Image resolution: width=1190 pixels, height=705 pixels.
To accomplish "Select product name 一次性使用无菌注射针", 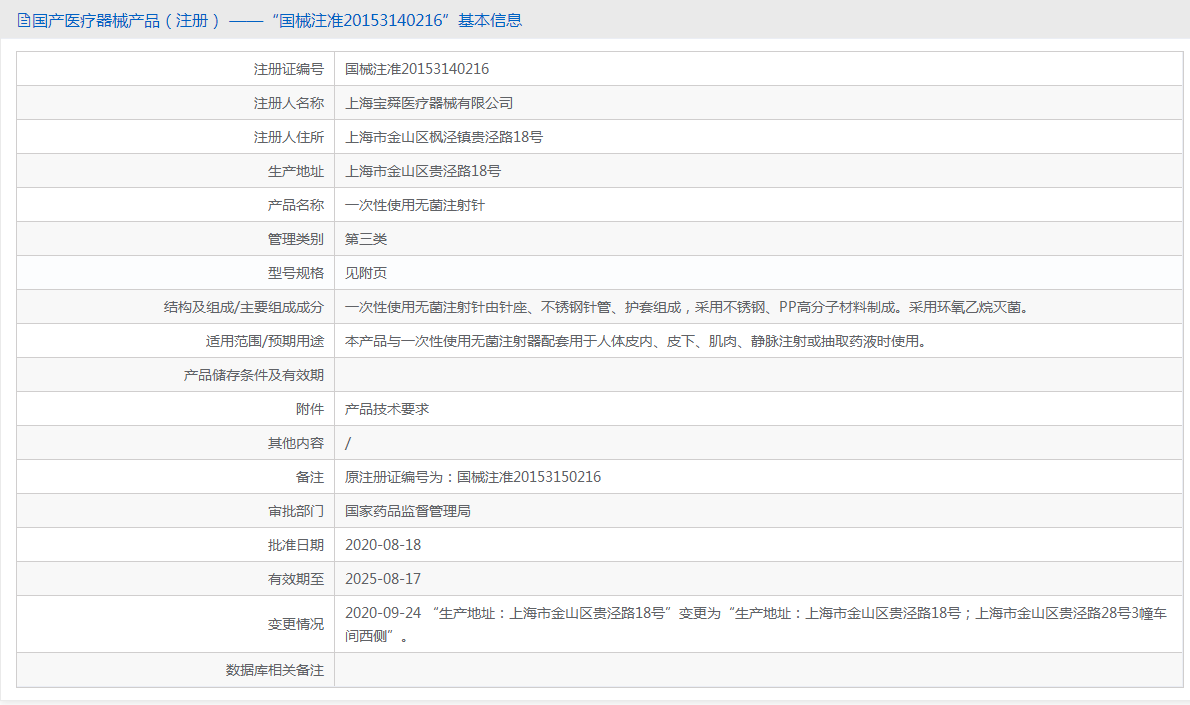I will [x=414, y=205].
